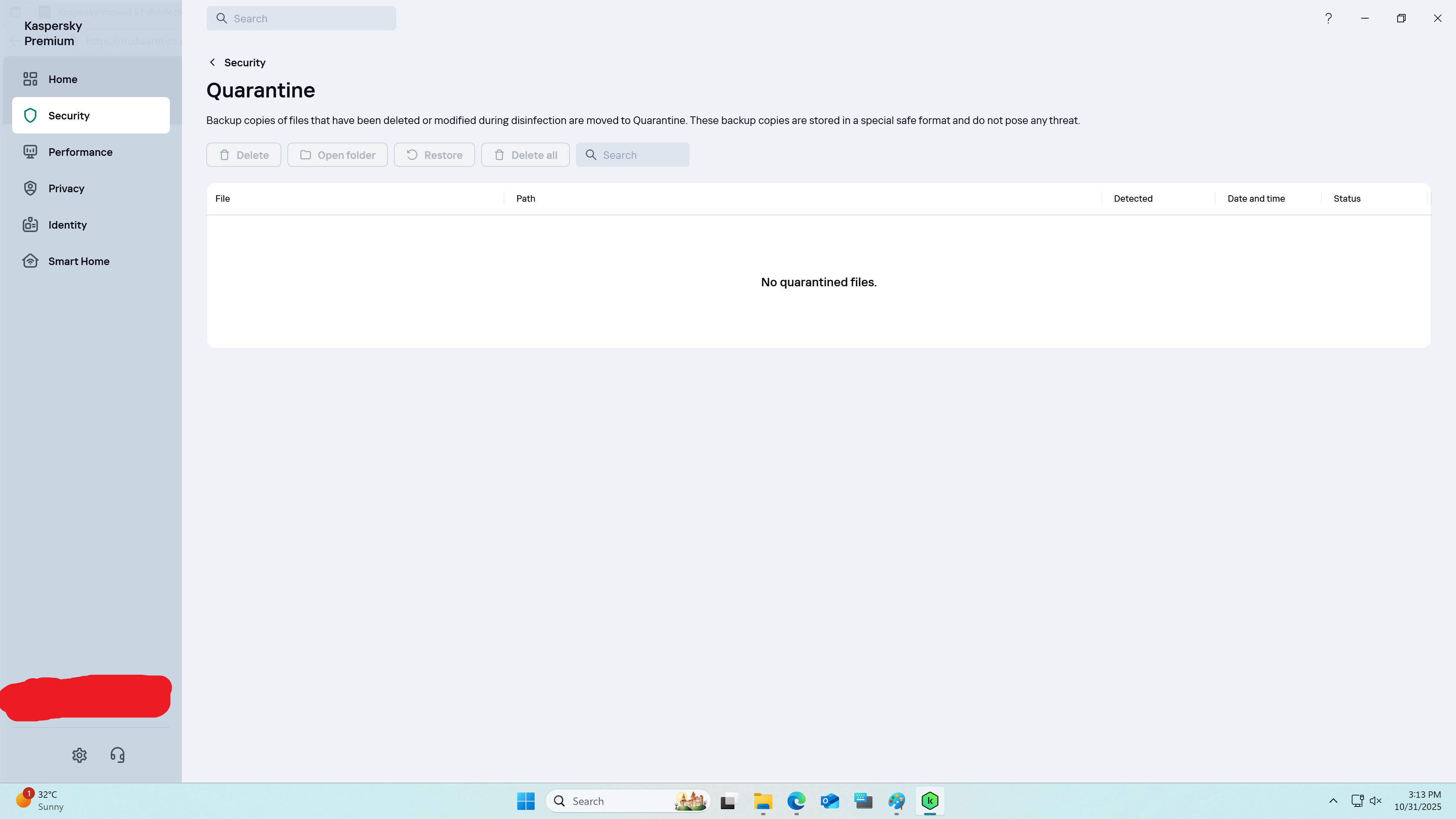Viewport: 1456px width, 819px height.
Task: Restore the selected quarantined file
Action: point(434,155)
